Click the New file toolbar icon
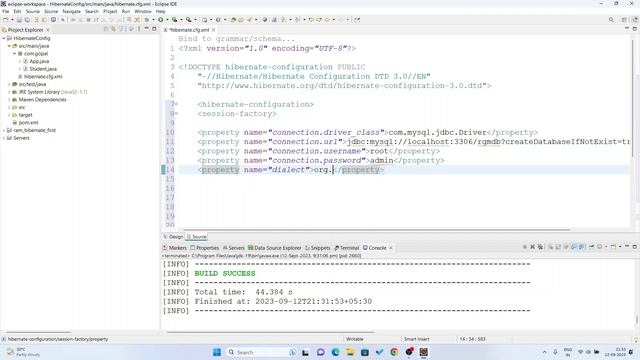640x360 pixels. click(x=6, y=20)
